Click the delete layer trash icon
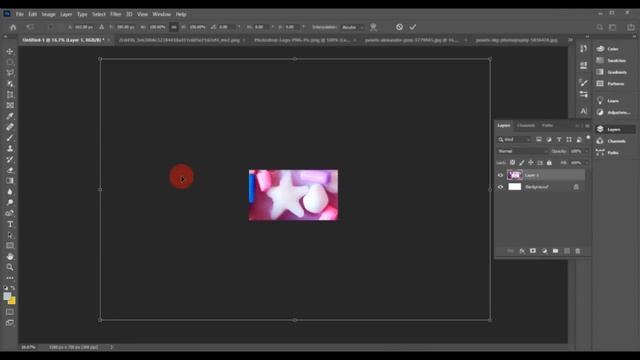Screen dimensions: 640x360 578,251
